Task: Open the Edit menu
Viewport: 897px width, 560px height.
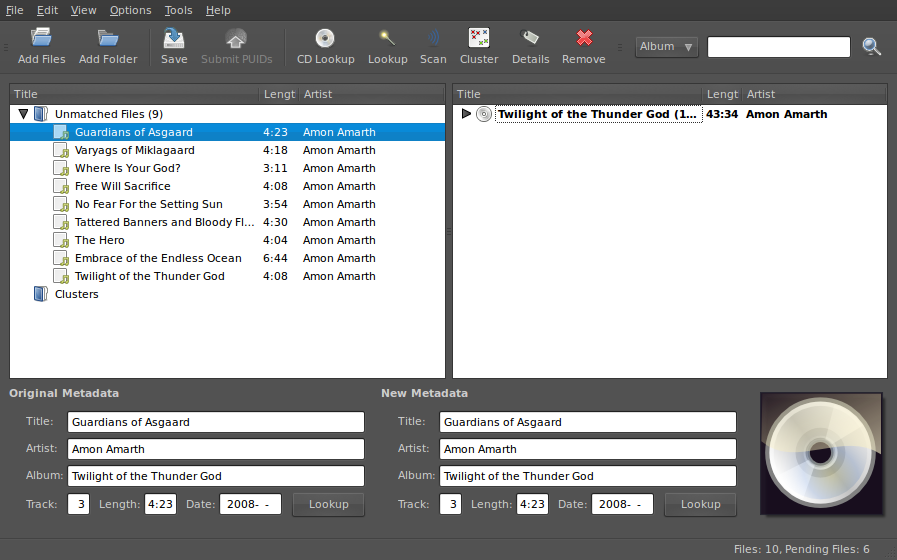Action: coord(47,10)
